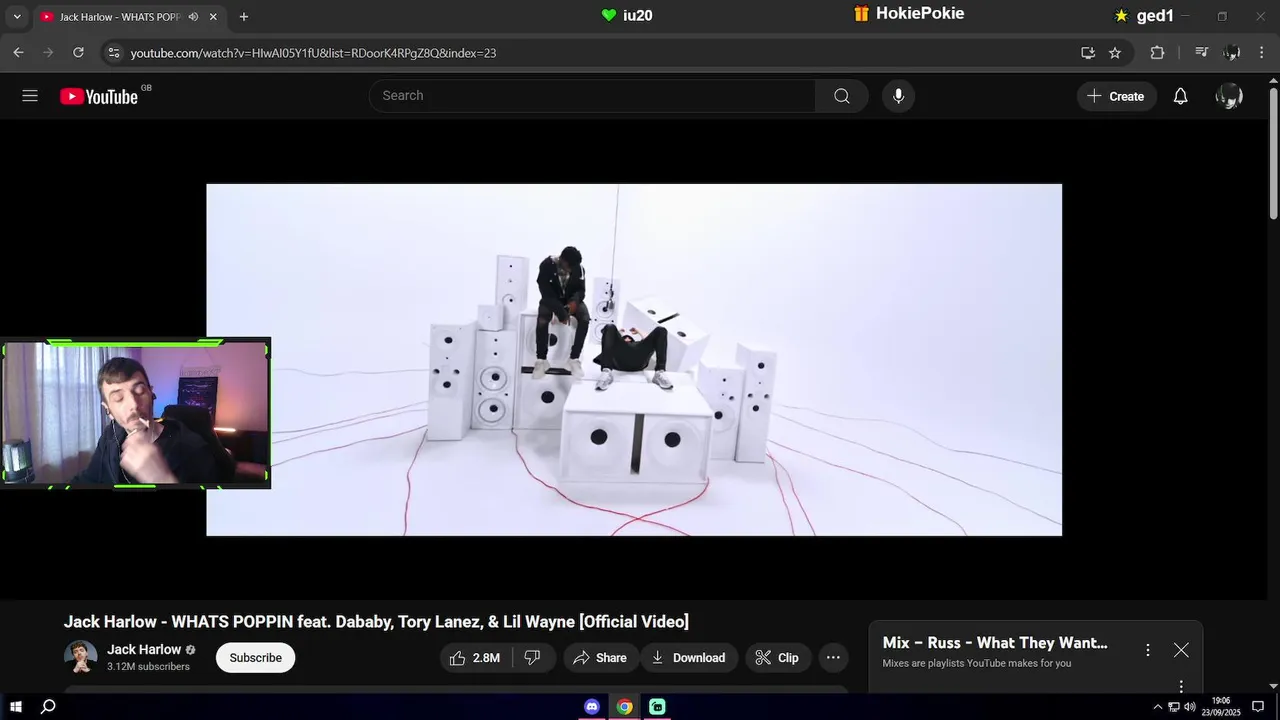This screenshot has height=720, width=1280.
Task: Open the volume tray icon
Action: coord(1190,706)
